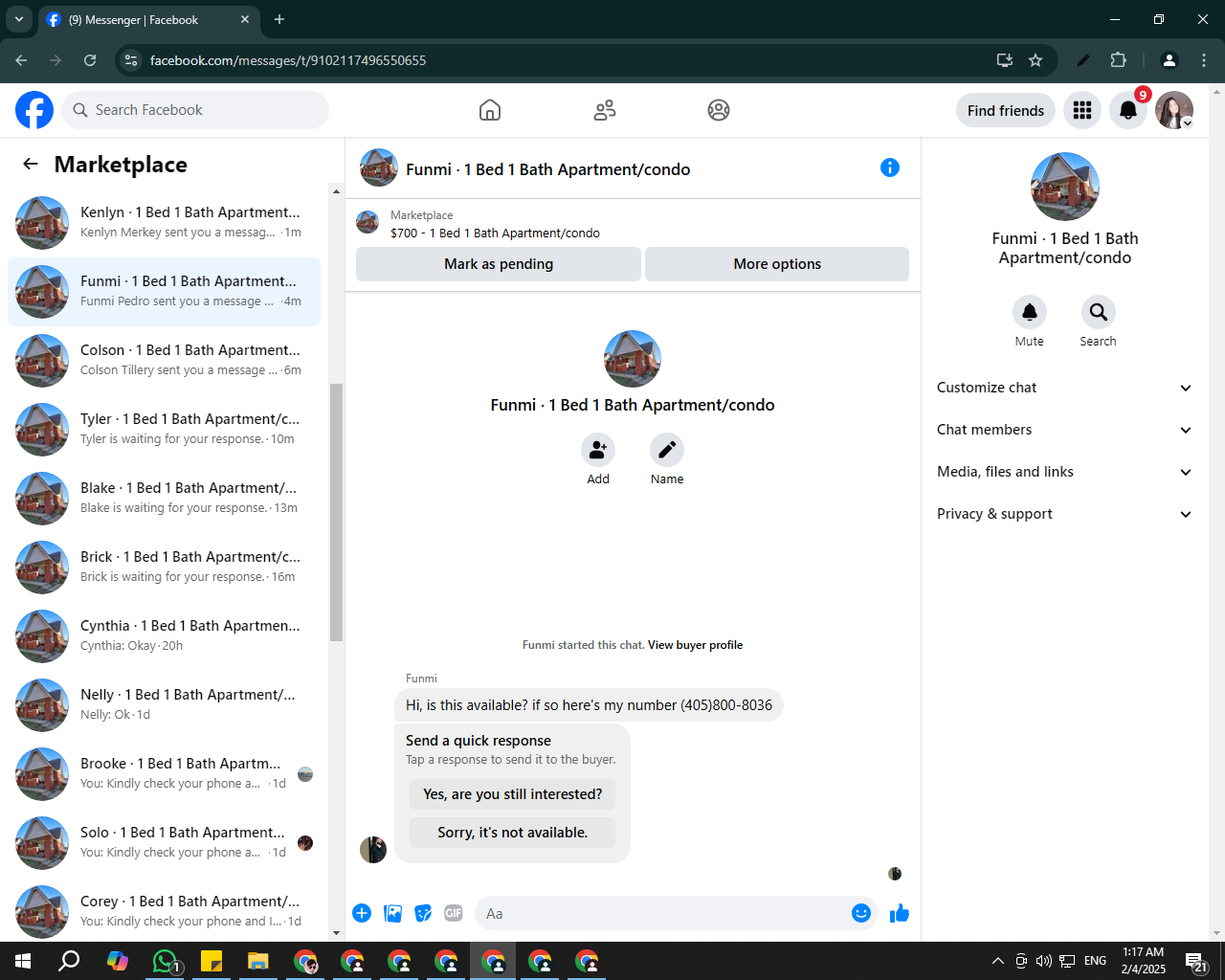This screenshot has width=1225, height=980.
Task: Send a thumbs-up like
Action: click(900, 913)
